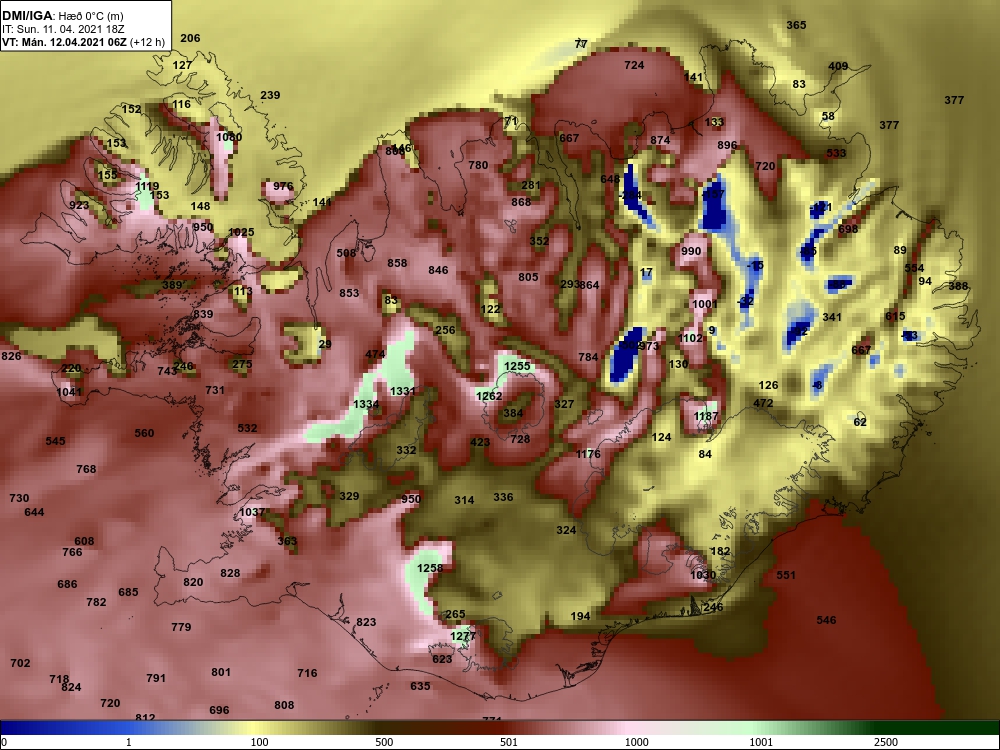Click the 409 height value

point(838,66)
